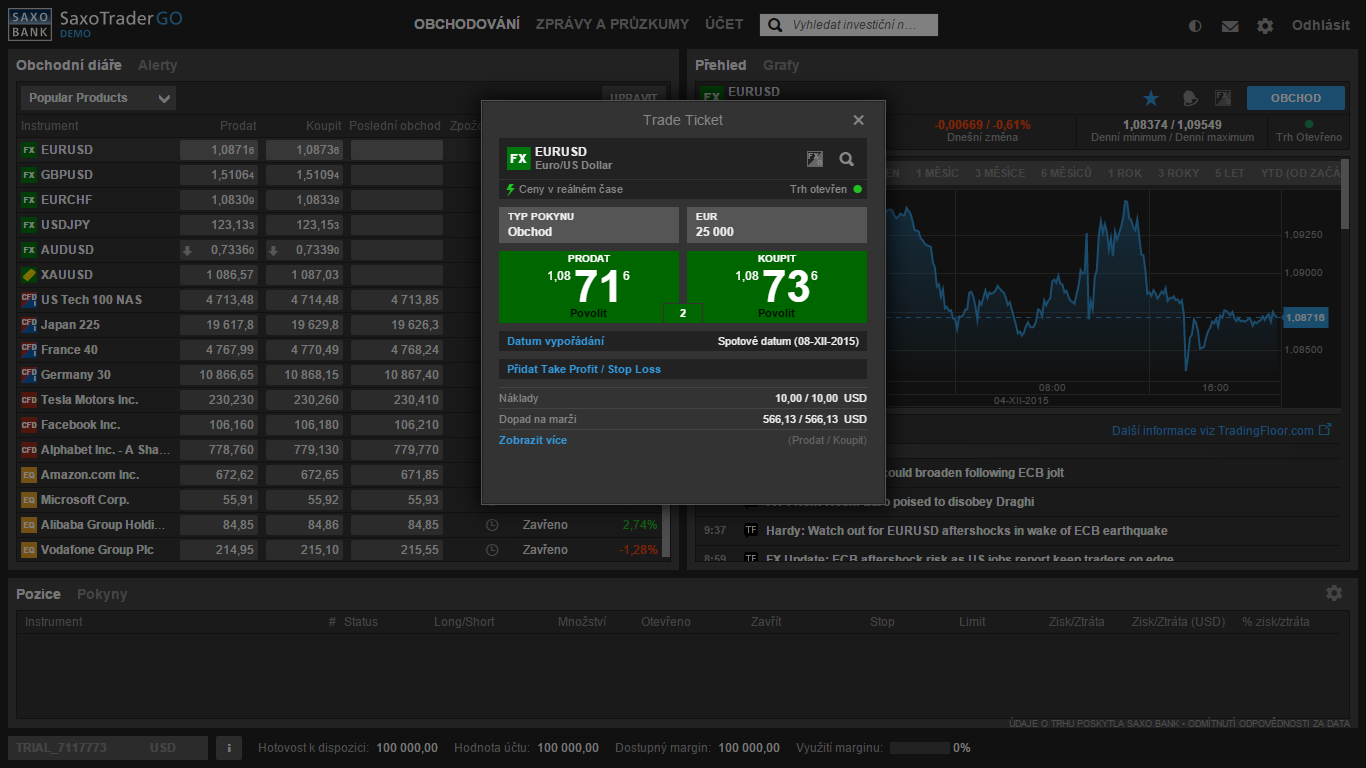The image size is (1366, 768).
Task: Open chart icon in Trade Ticket header
Action: [x=815, y=158]
